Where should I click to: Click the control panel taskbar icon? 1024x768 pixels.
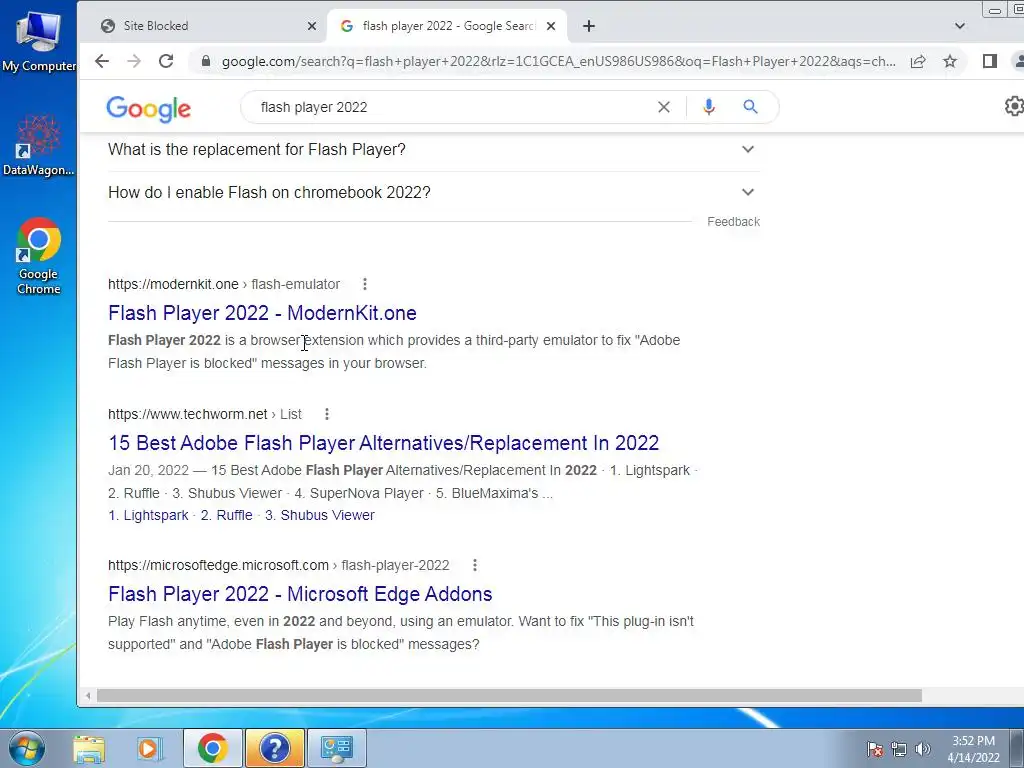click(x=336, y=748)
